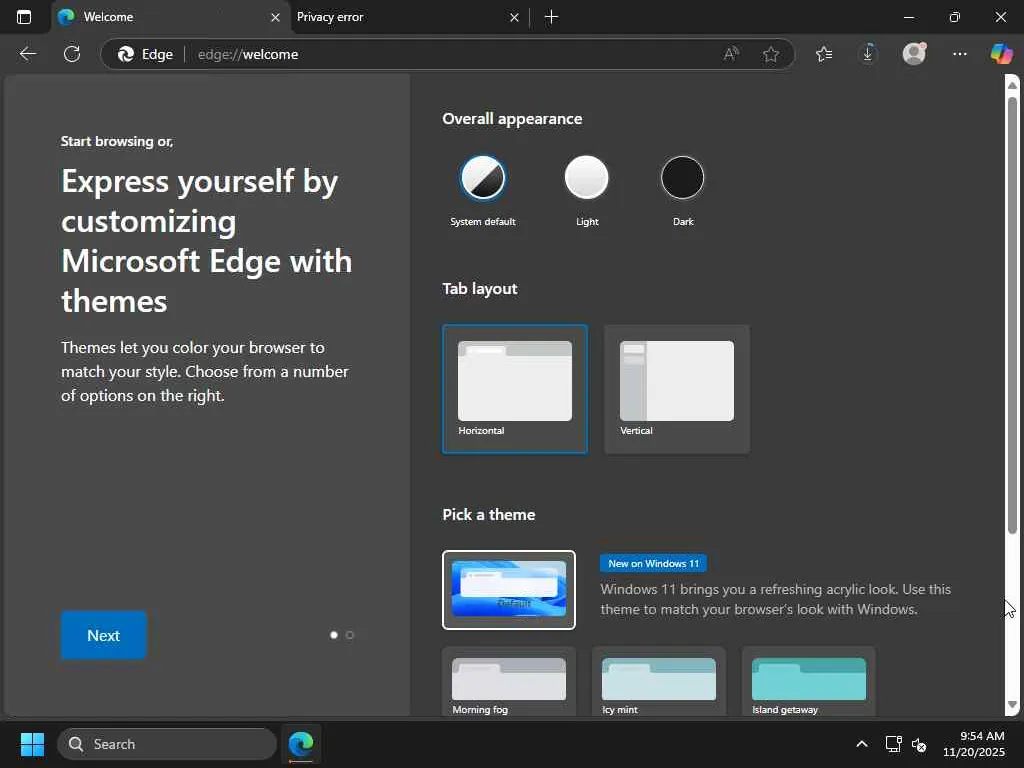Close the Privacy error tab
The width and height of the screenshot is (1024, 768).
pos(514,18)
